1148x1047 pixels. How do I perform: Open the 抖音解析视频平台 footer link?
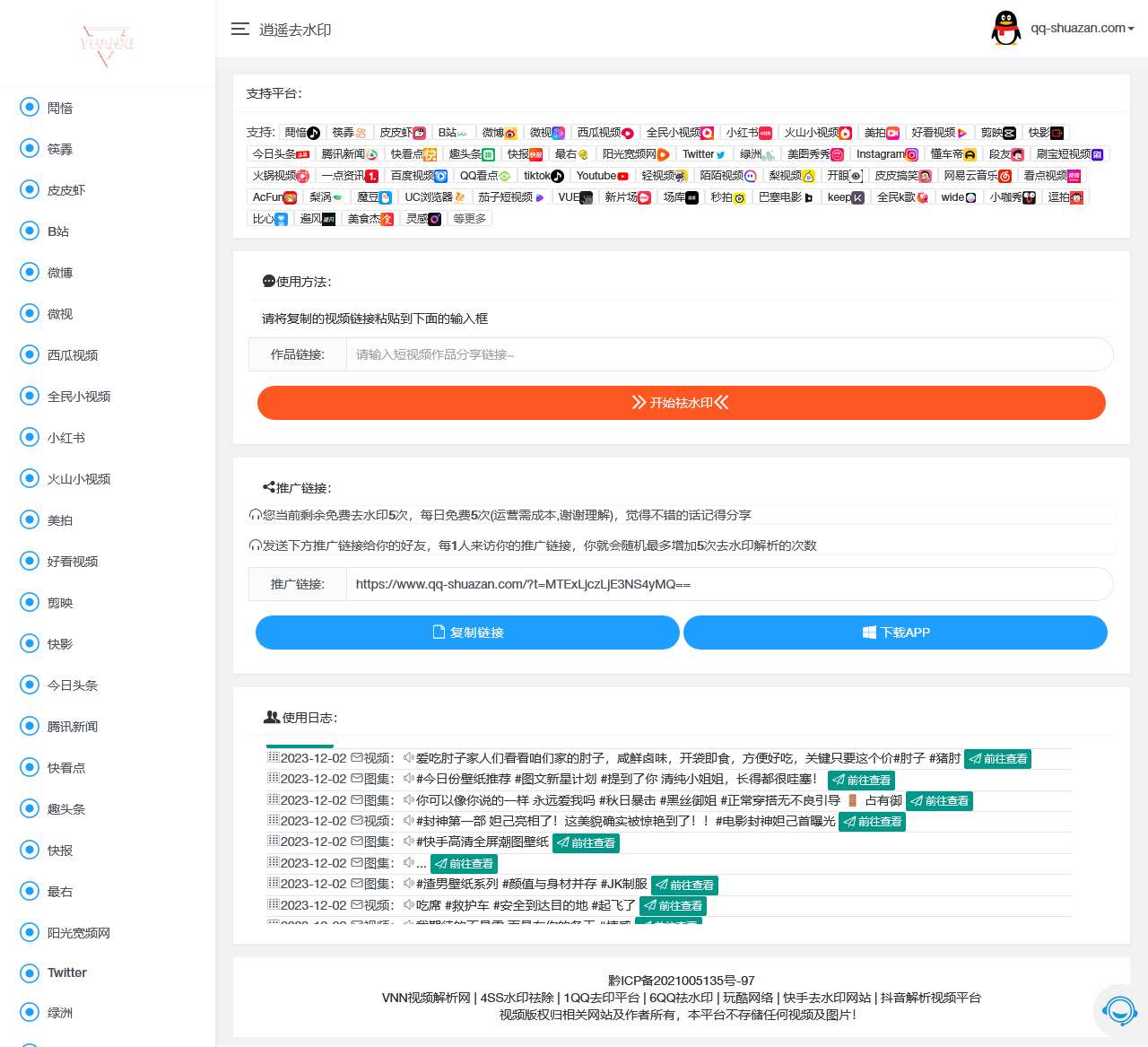[931, 998]
